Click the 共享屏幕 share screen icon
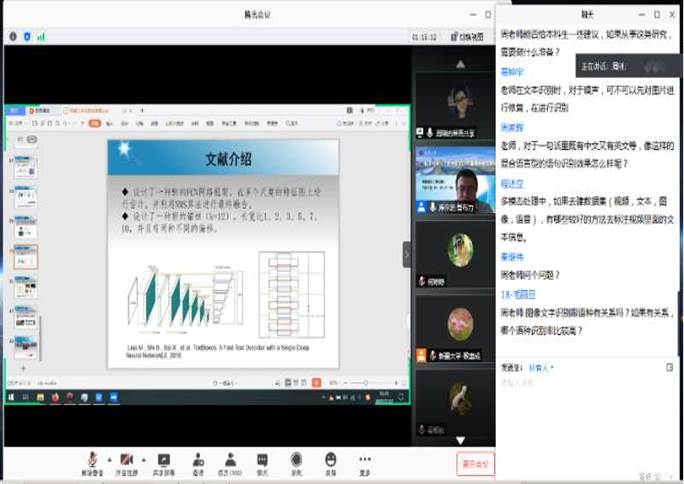This screenshot has width=684, height=484. coord(163,460)
